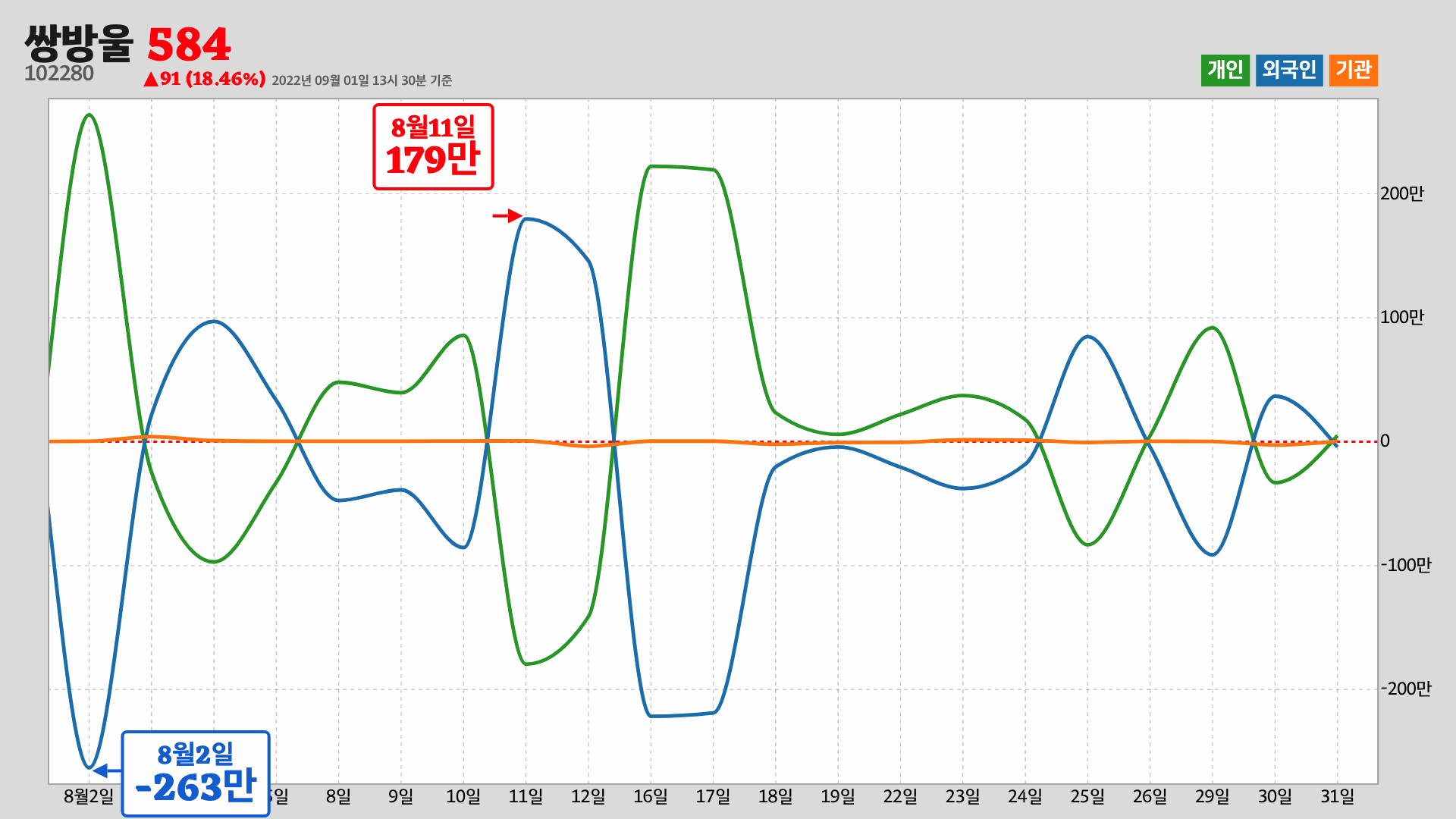Click the 10일 x-axis date label
Viewport: 1456px width, 819px height.
(463, 796)
